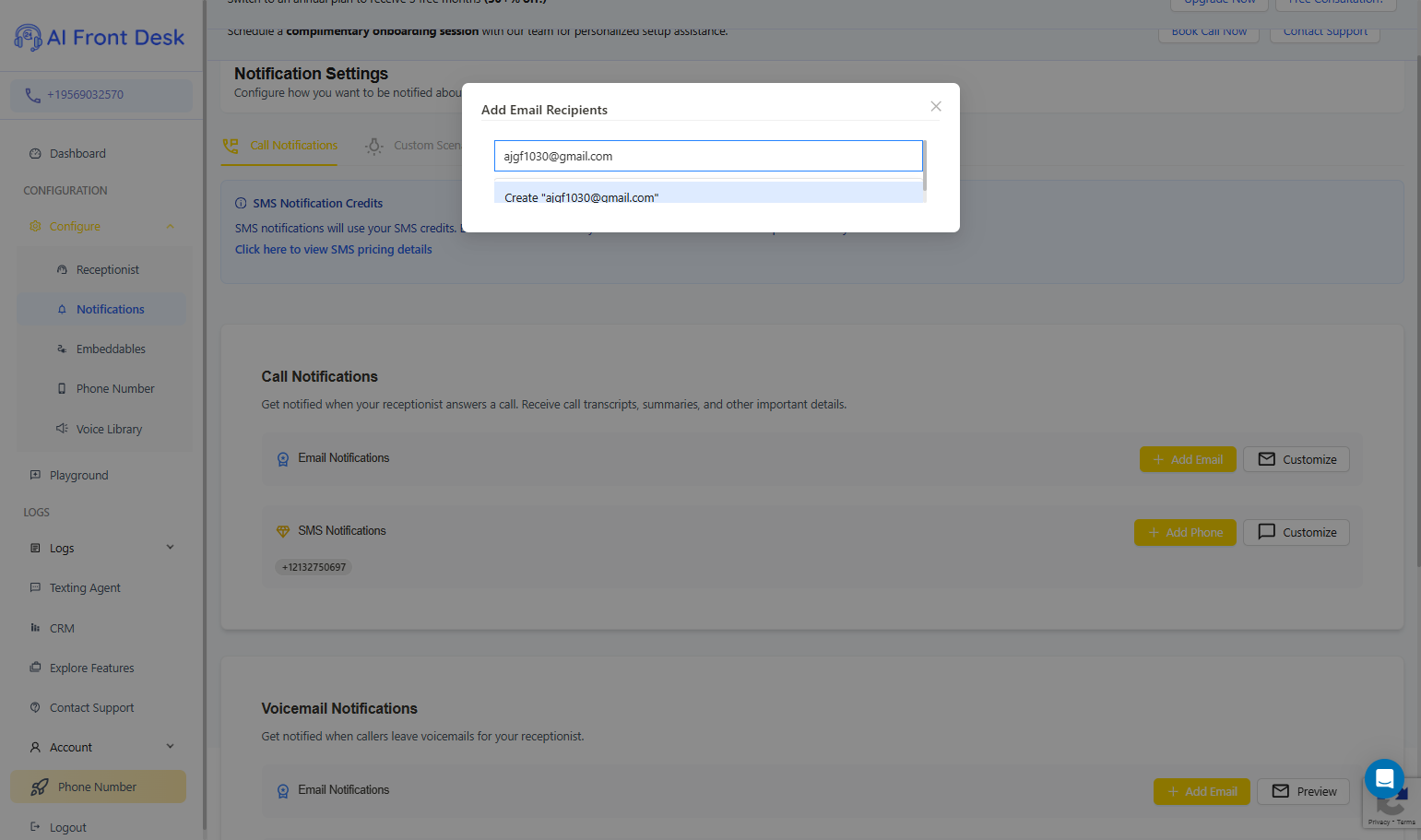1421x840 pixels.
Task: Click the Voicemail Email Notifications badge icon
Action: pos(283,791)
